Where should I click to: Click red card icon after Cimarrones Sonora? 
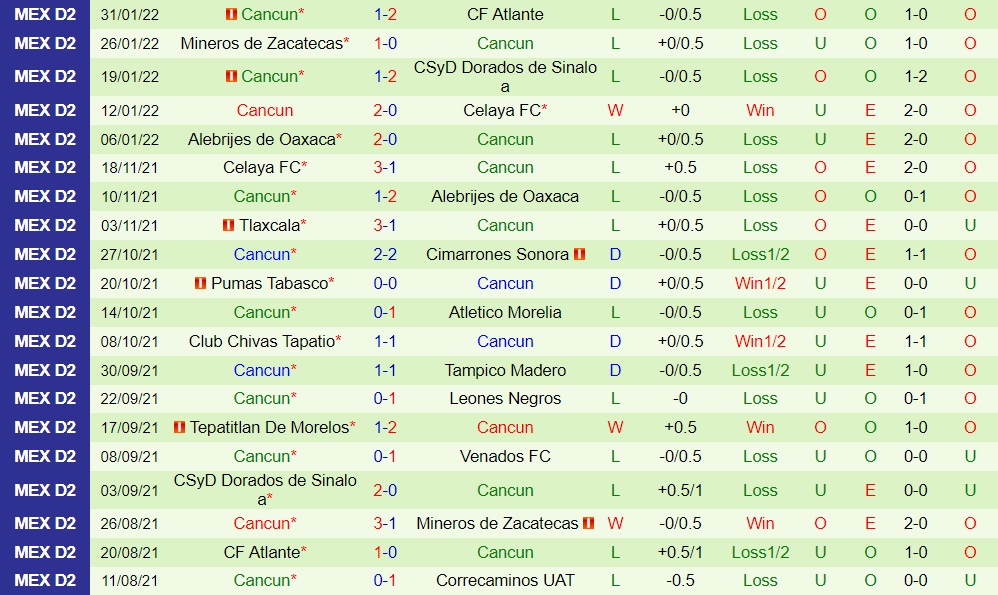580,254
